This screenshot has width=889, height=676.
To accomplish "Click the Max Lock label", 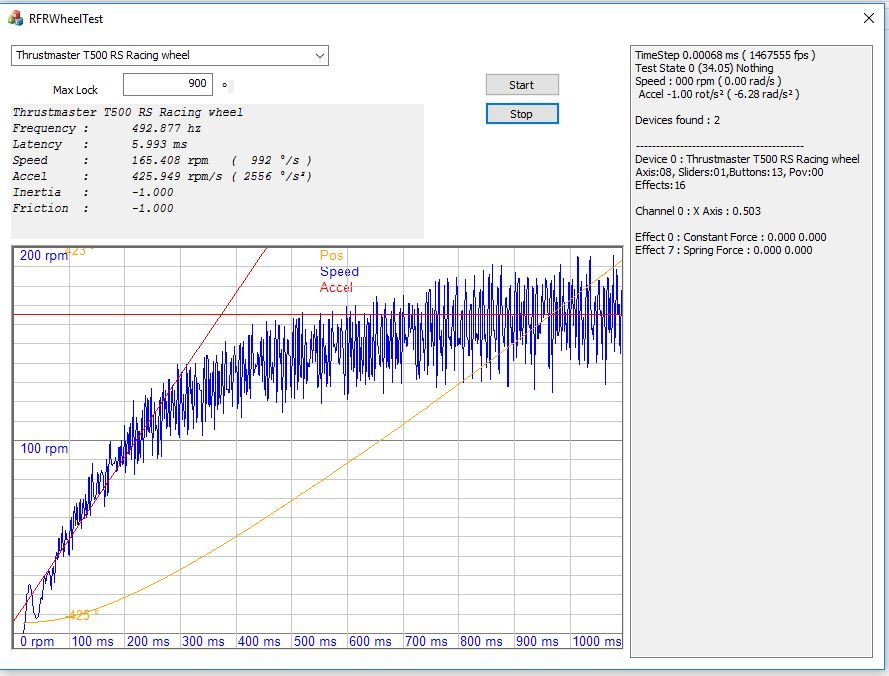I will [75, 90].
